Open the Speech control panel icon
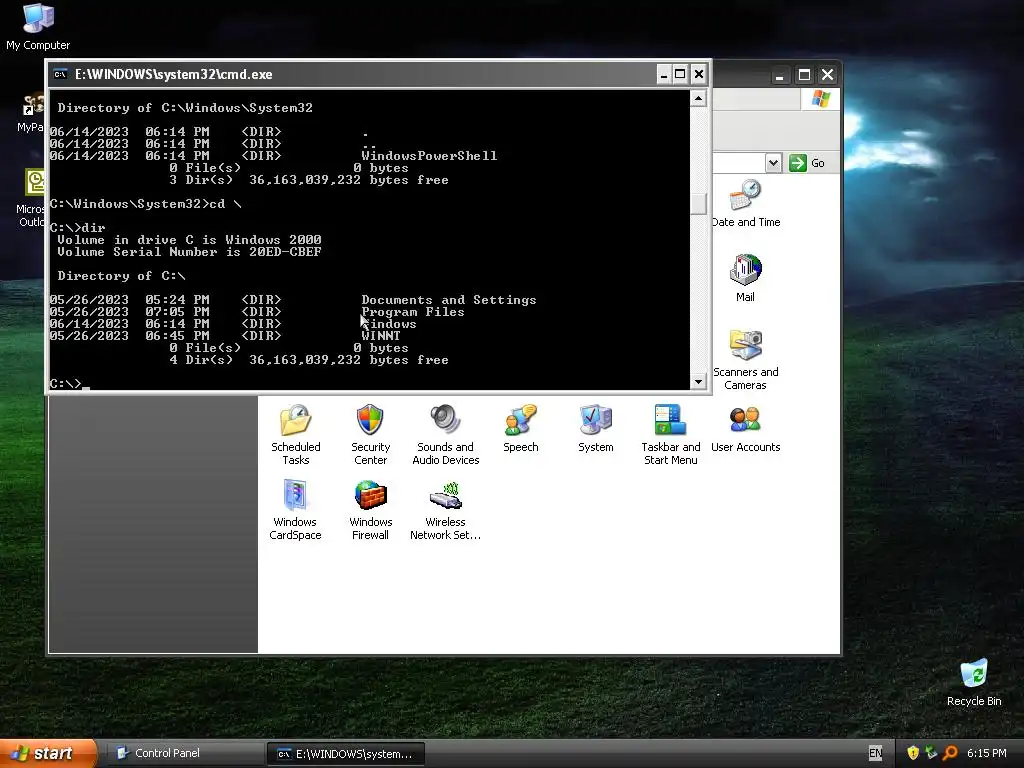 tap(520, 428)
